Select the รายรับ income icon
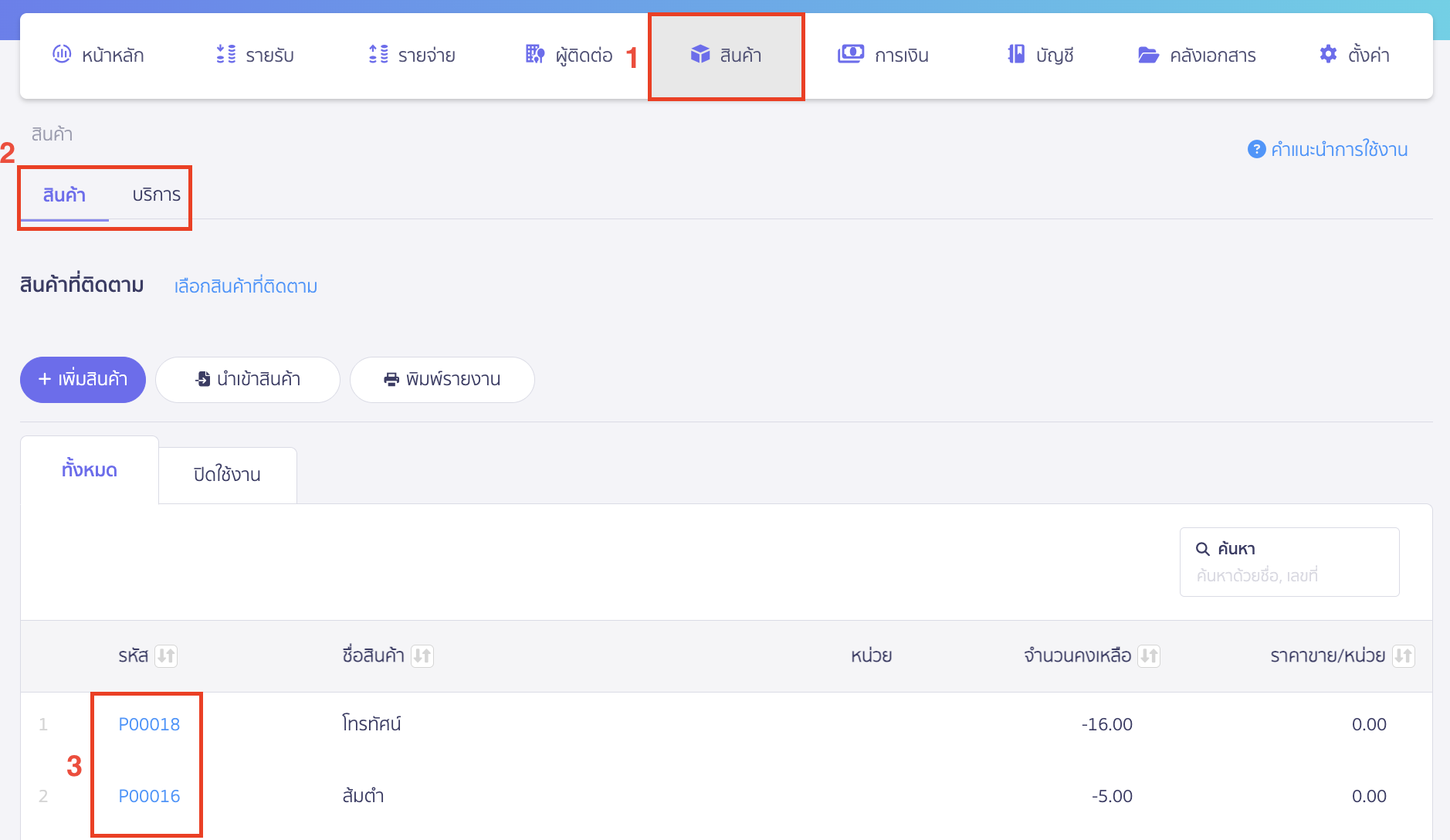Viewport: 1450px width, 840px height. coord(225,54)
